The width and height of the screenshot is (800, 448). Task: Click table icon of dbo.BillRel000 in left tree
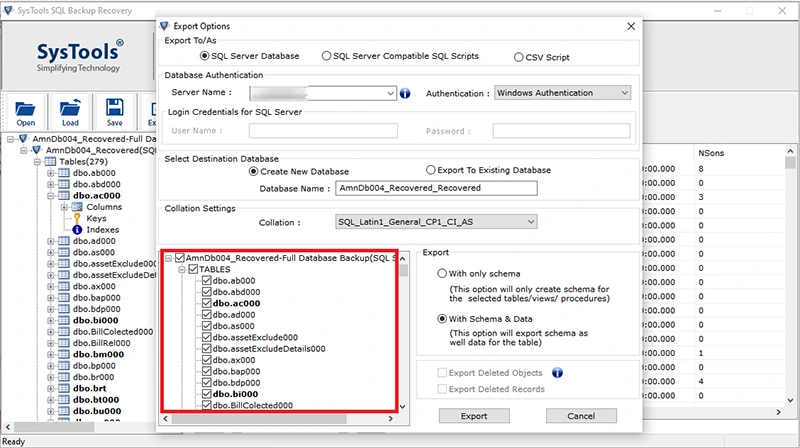coord(64,343)
